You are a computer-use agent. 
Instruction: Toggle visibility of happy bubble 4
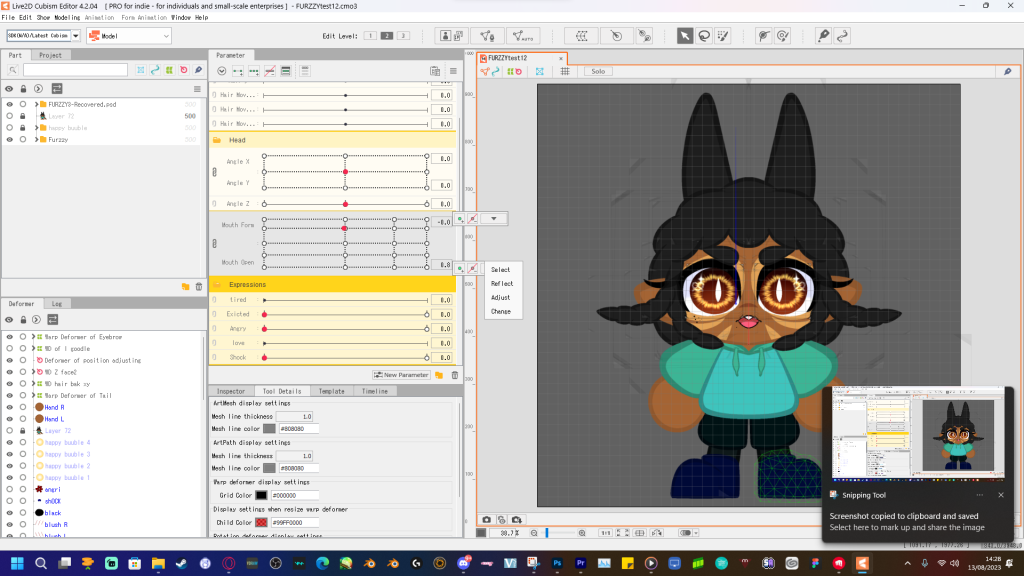click(x=9, y=443)
